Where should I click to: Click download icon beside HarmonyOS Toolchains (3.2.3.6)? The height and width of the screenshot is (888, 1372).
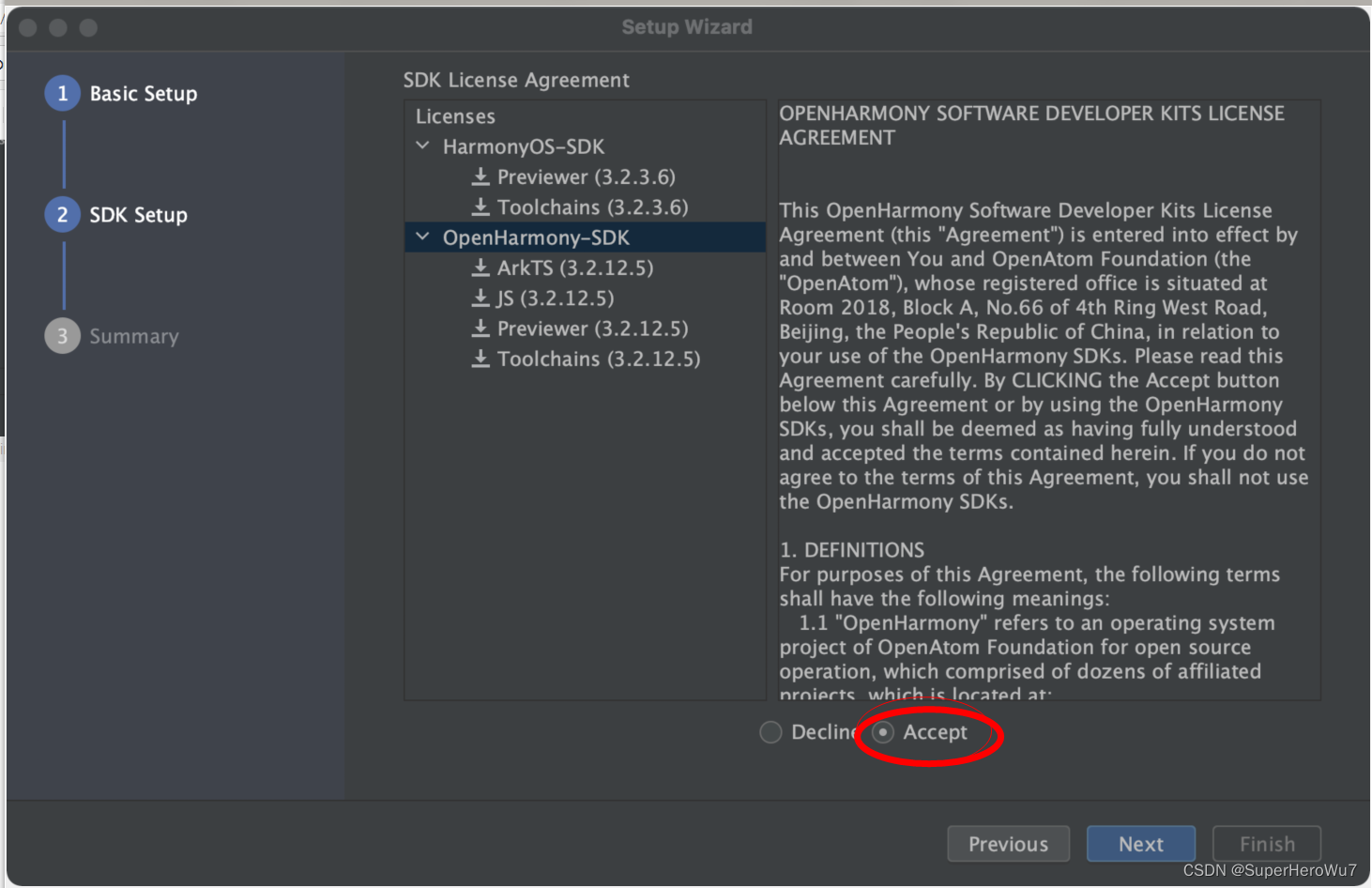[x=480, y=207]
